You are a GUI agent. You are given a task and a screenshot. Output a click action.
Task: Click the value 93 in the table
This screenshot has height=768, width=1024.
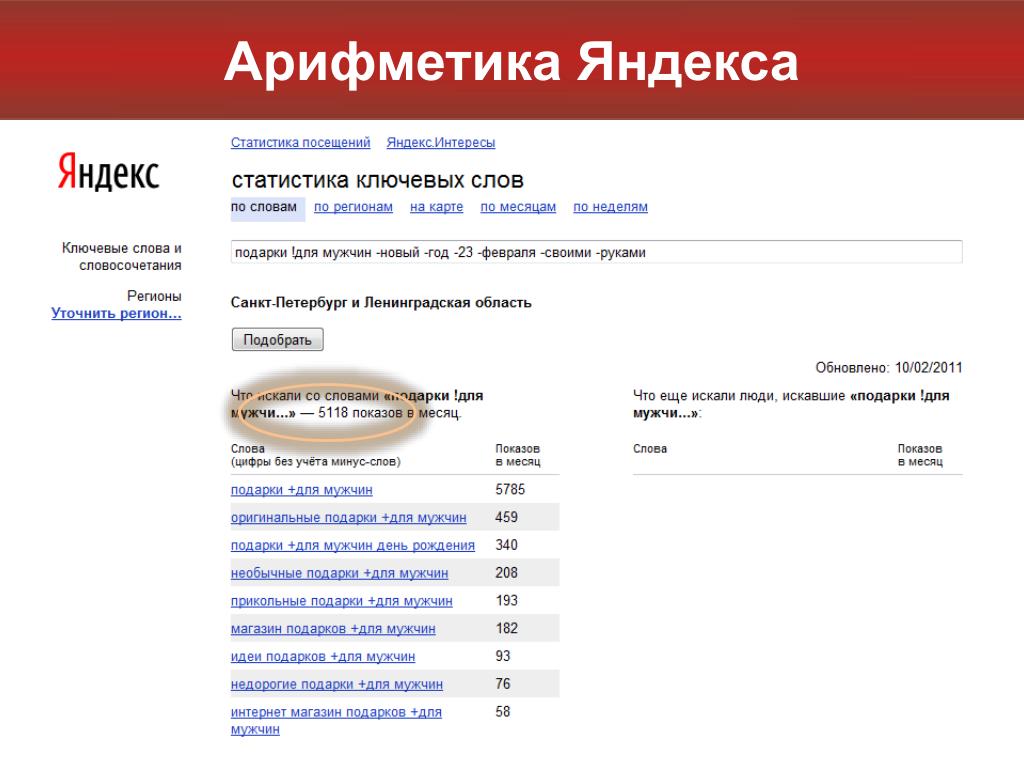503,656
